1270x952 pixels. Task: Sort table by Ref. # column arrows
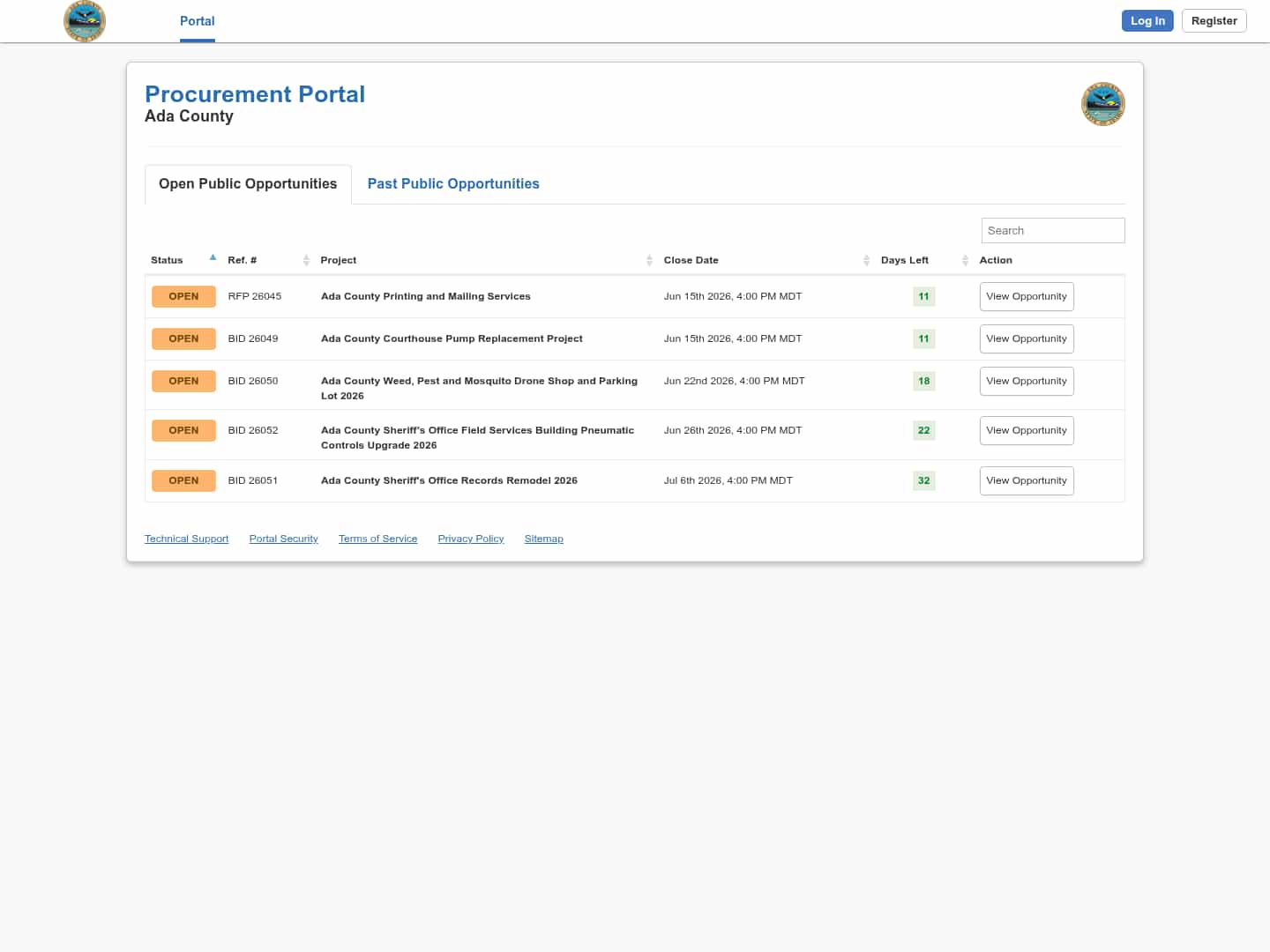click(x=306, y=260)
